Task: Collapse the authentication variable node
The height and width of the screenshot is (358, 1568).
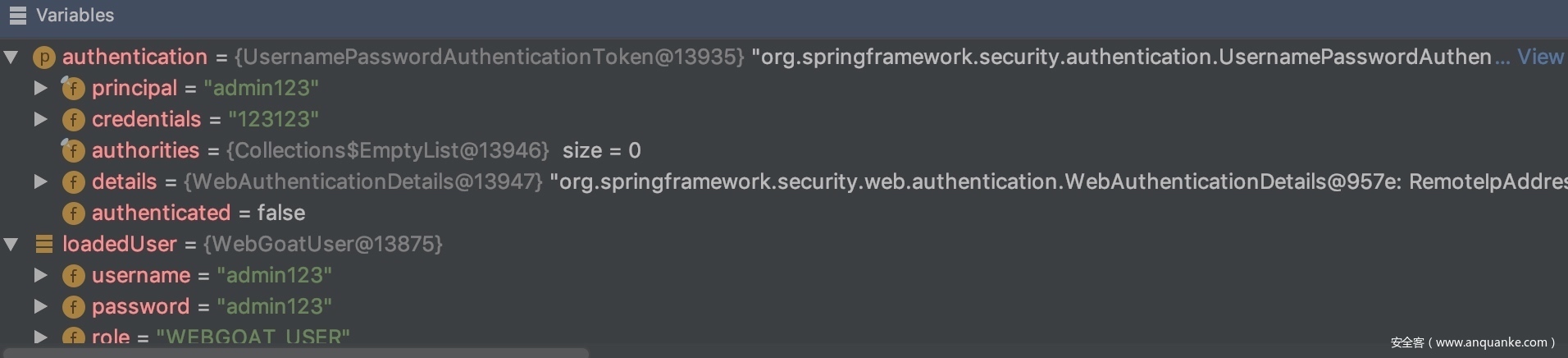Action: pos(11,57)
